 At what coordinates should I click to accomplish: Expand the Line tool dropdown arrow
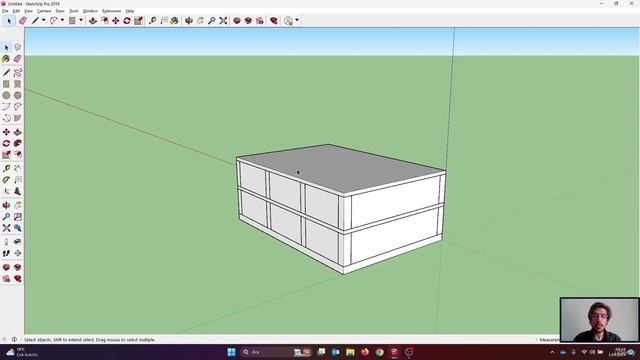pyautogui.click(x=43, y=20)
